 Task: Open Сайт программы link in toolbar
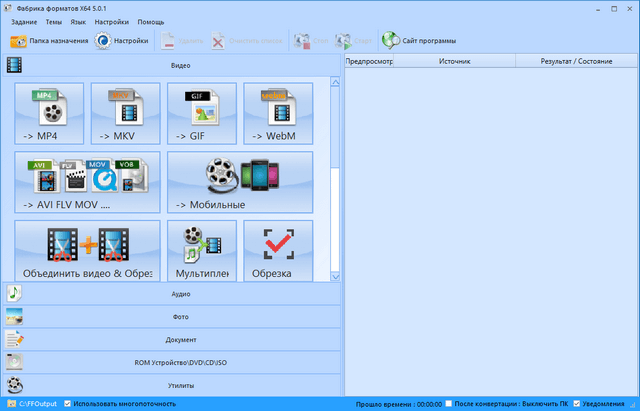420,41
